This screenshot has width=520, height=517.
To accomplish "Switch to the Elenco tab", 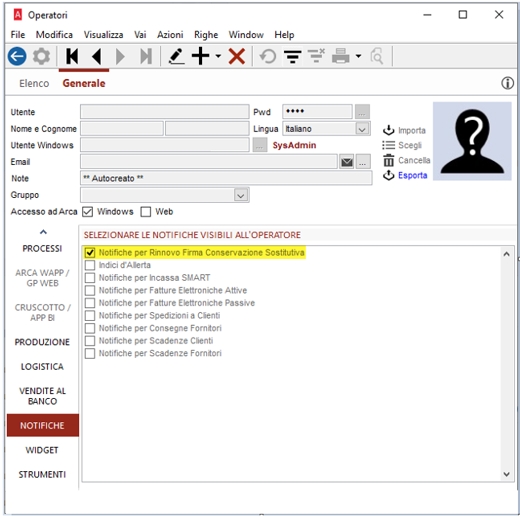I will coord(34,83).
